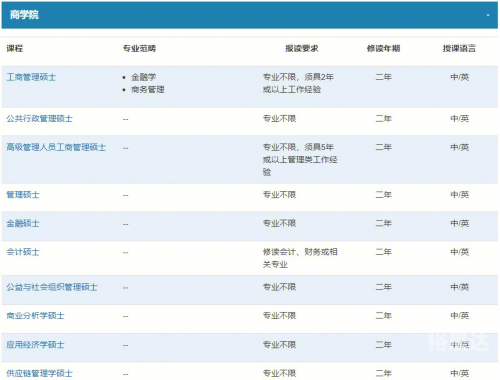The width and height of the screenshot is (500, 380).
Task: Select 二年 in the 工商管理硕士 row
Action: coord(383,77)
